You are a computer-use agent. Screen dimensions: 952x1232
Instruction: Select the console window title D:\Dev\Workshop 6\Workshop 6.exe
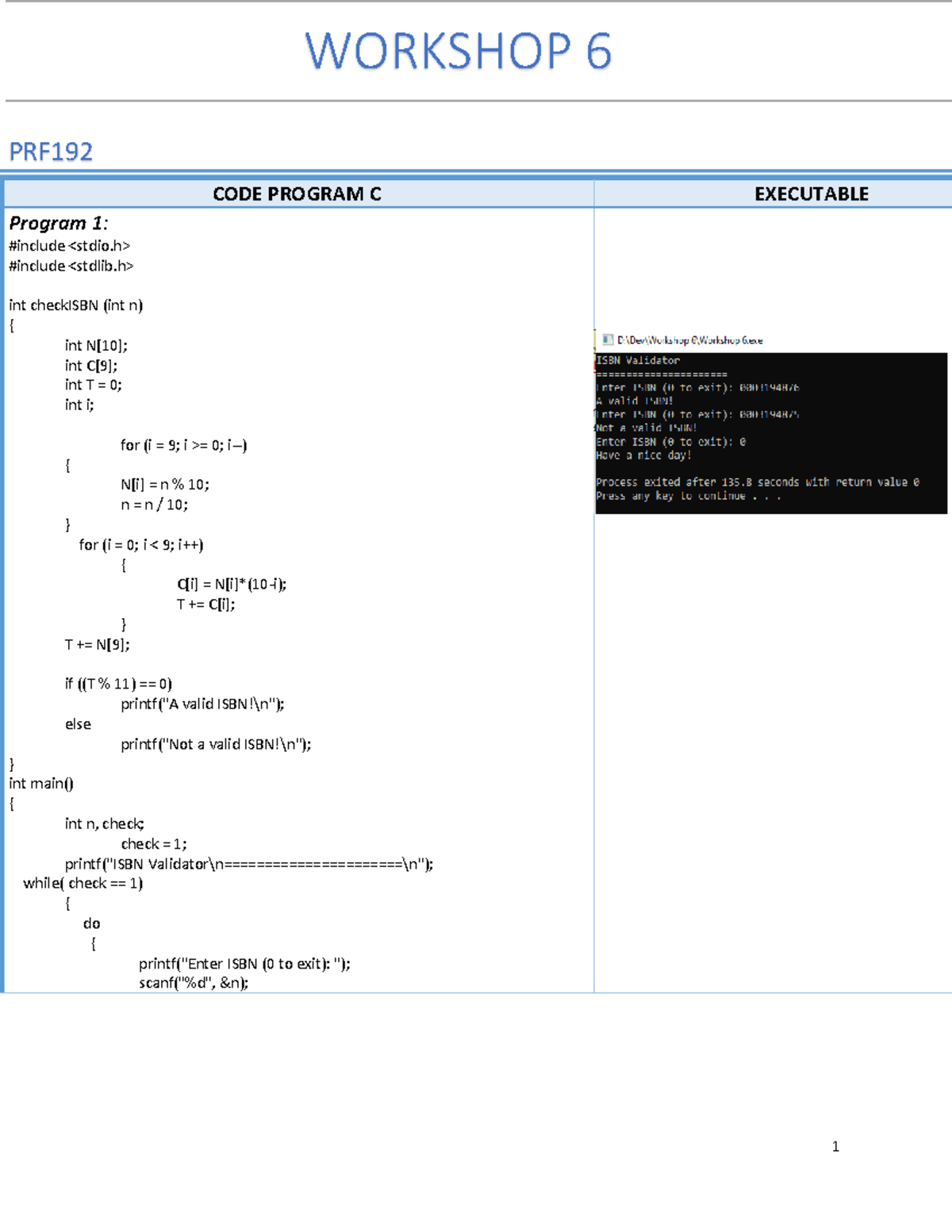(x=689, y=340)
